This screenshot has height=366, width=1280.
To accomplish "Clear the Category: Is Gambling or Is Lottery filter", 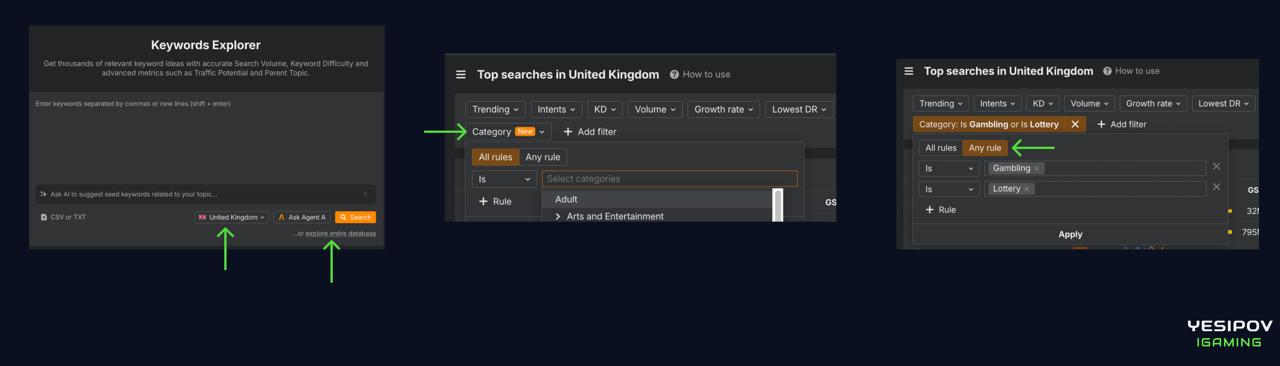I will pos(1075,124).
